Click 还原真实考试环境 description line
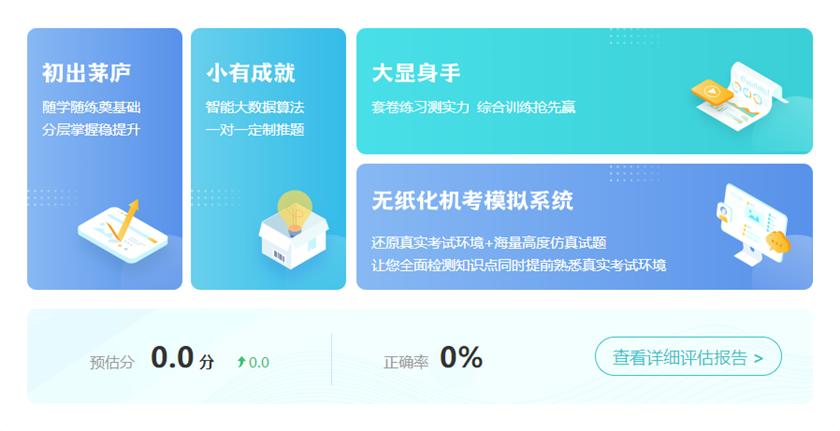840x431 pixels. pyautogui.click(x=488, y=243)
